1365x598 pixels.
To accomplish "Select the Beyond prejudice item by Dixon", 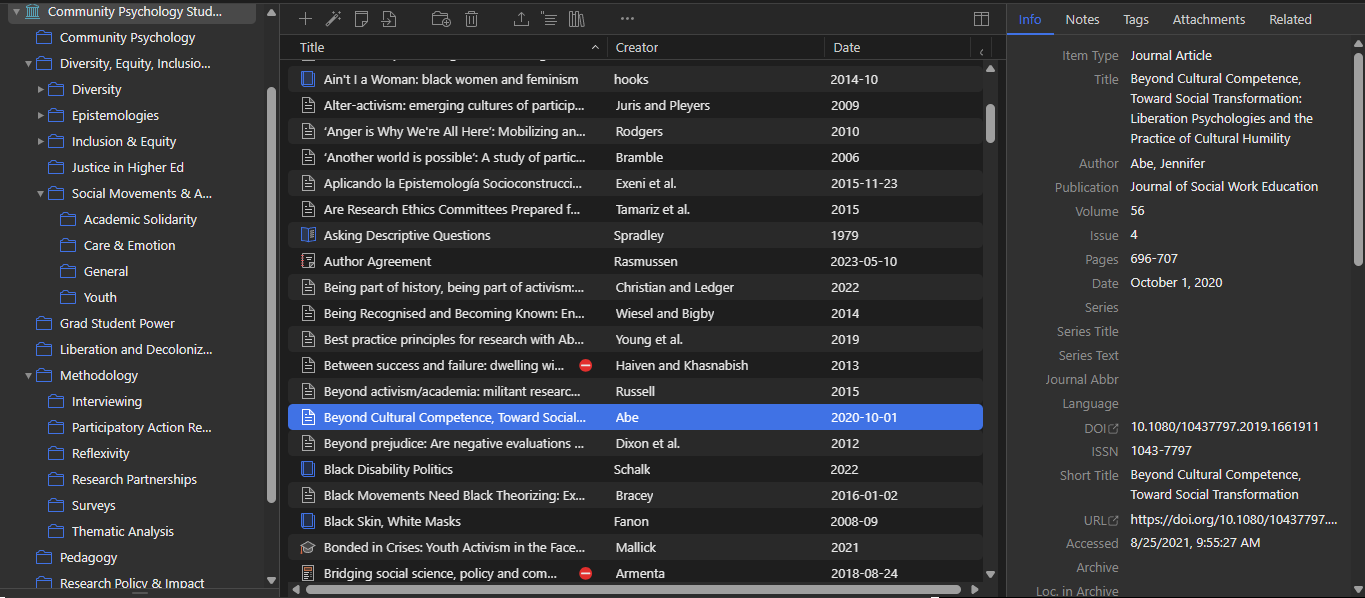I will pyautogui.click(x=635, y=443).
